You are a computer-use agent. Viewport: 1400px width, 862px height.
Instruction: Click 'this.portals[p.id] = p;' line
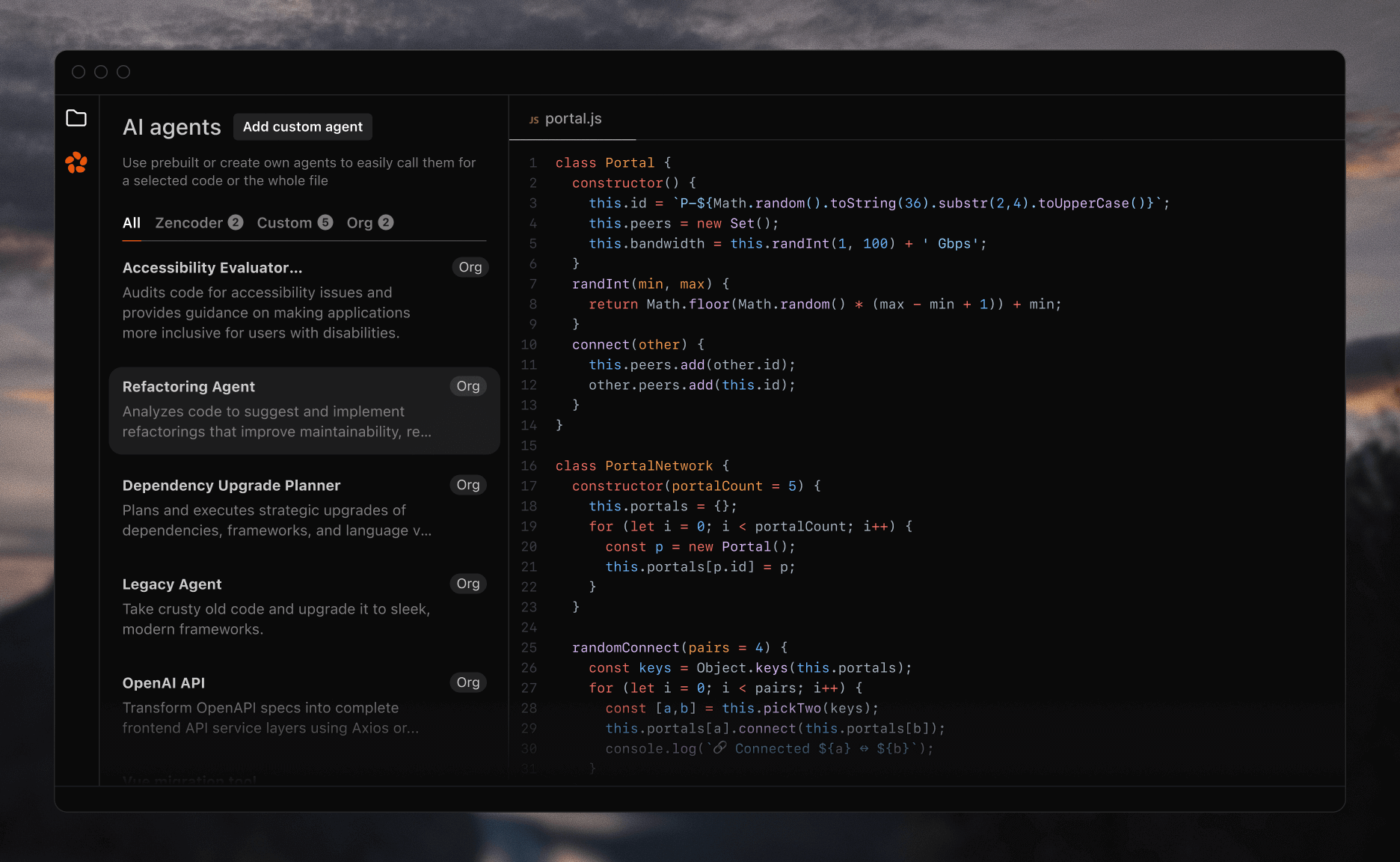click(x=700, y=567)
